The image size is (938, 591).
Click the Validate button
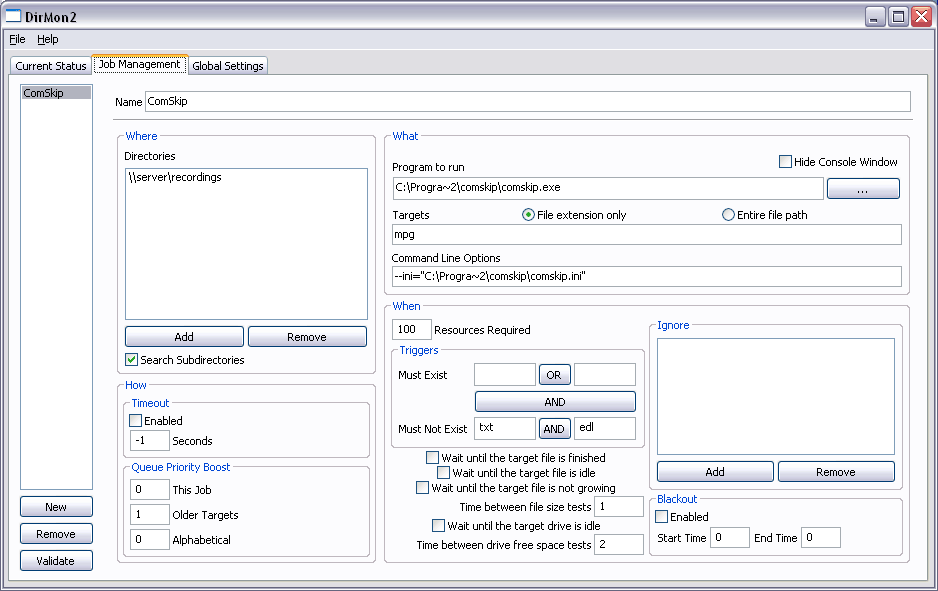coord(56,561)
